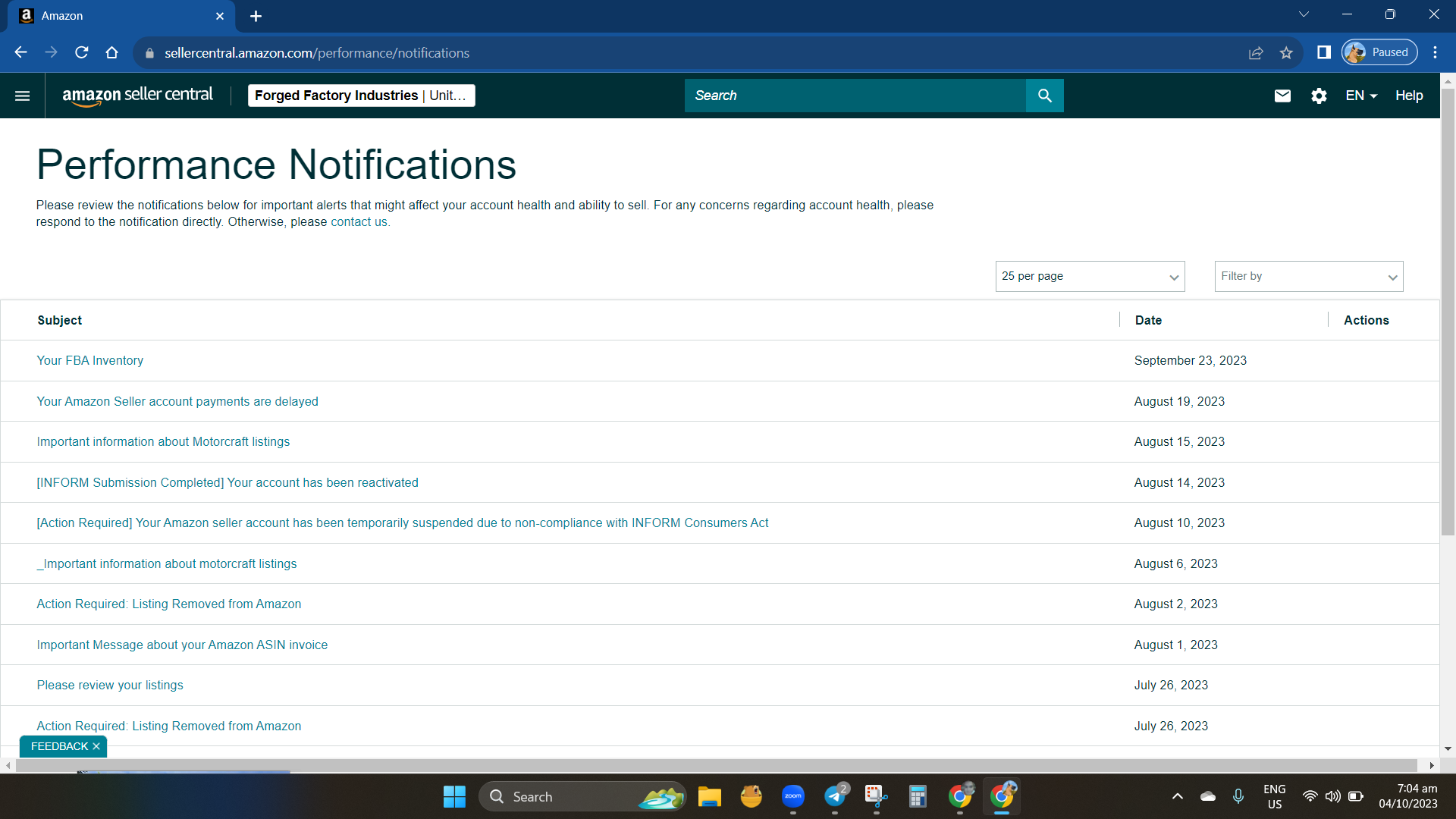The width and height of the screenshot is (1456, 819).
Task: Open the Please review your listings notification
Action: (x=110, y=686)
